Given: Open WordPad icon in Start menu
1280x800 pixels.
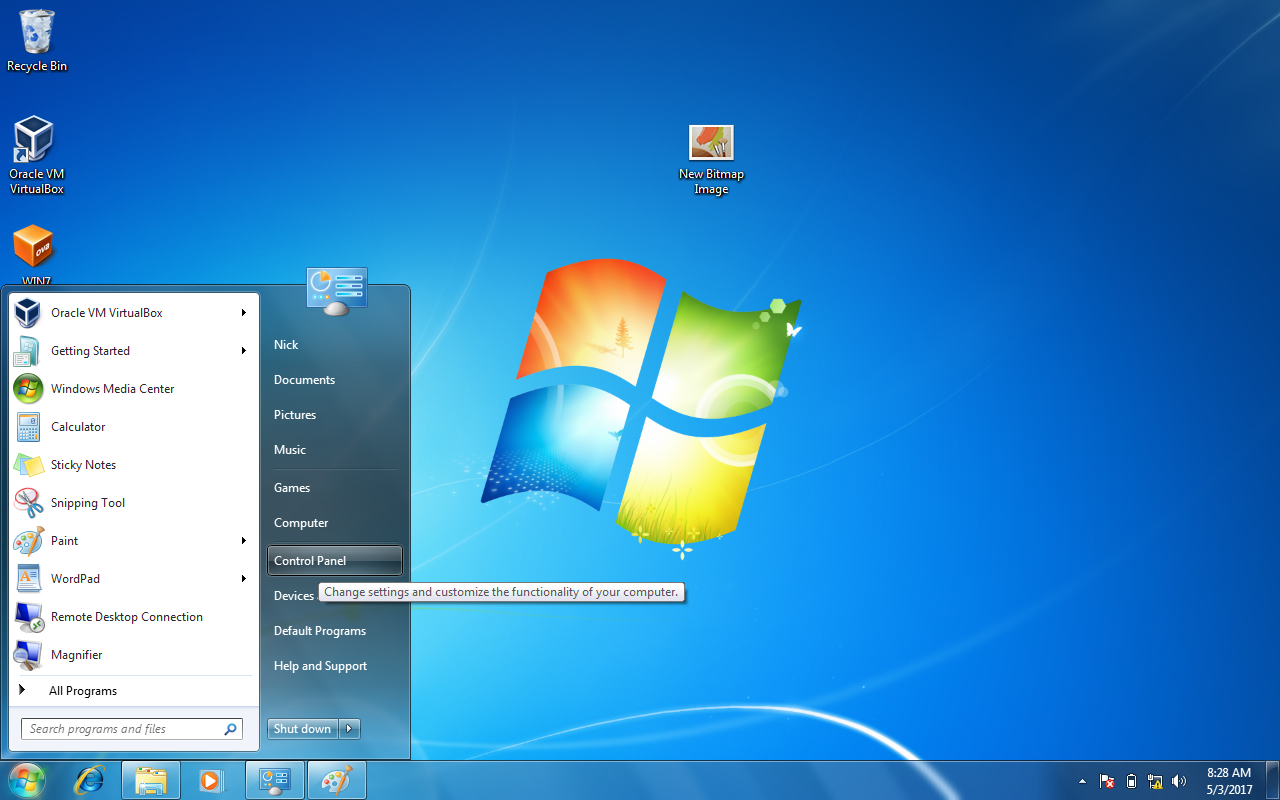Looking at the screenshot, I should click(x=28, y=579).
